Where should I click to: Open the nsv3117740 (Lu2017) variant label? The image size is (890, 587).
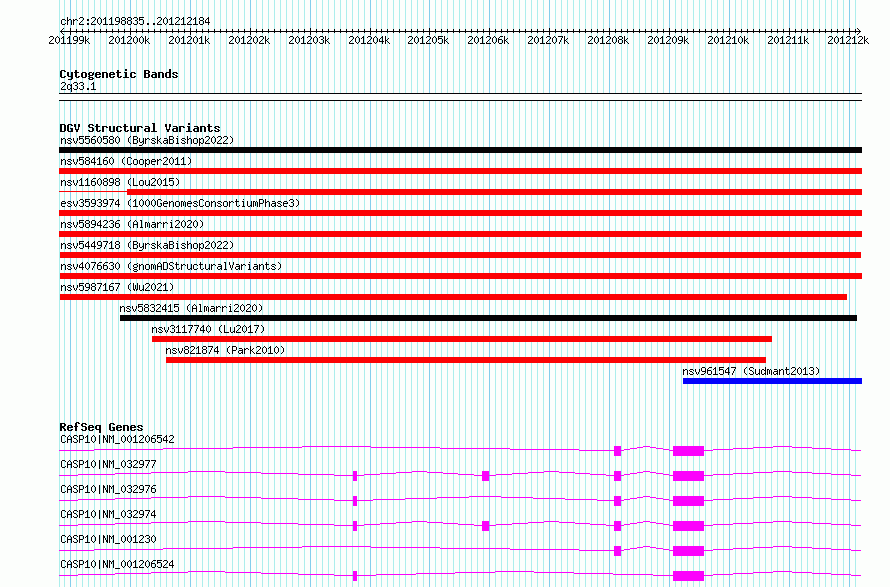208,329
